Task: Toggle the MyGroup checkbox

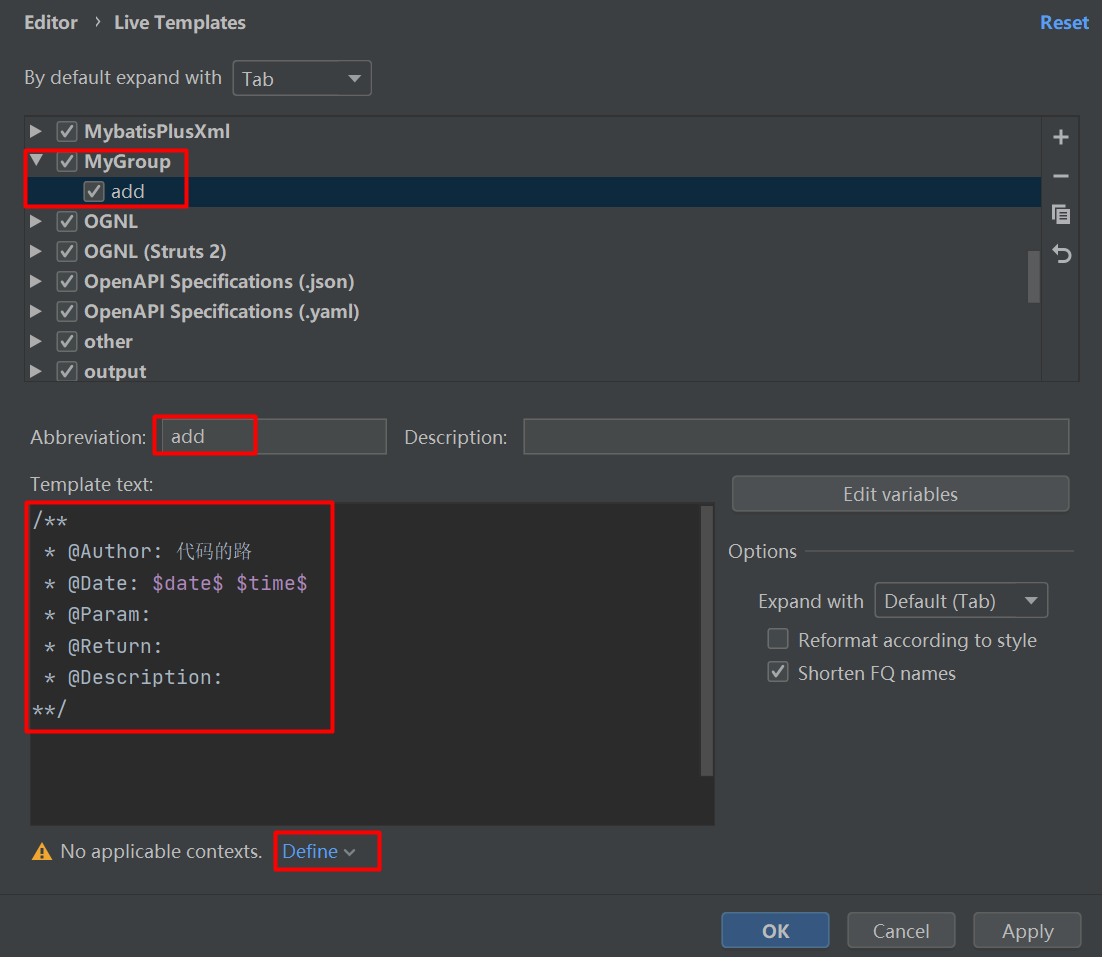Action: coord(67,162)
